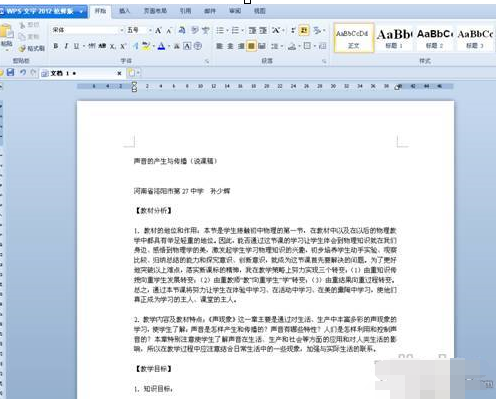Viewport: 496px width, 399px height.
Task: Click the Paste clipboard icon
Action: pyautogui.click(x=6, y=32)
